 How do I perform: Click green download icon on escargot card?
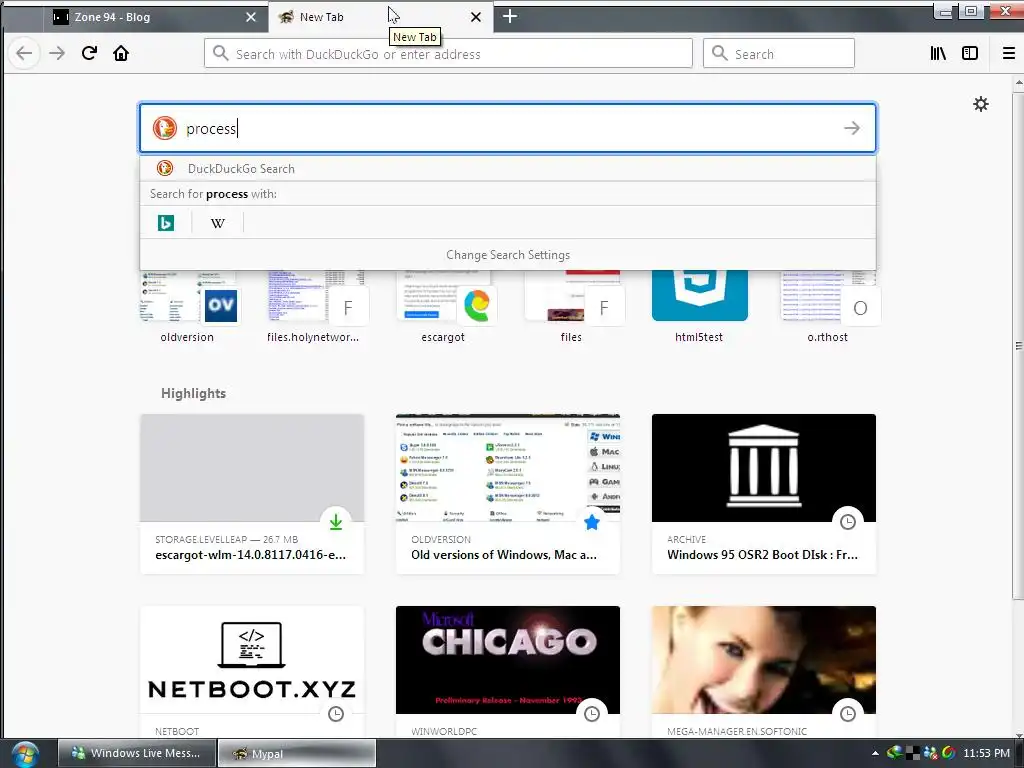coord(336,522)
